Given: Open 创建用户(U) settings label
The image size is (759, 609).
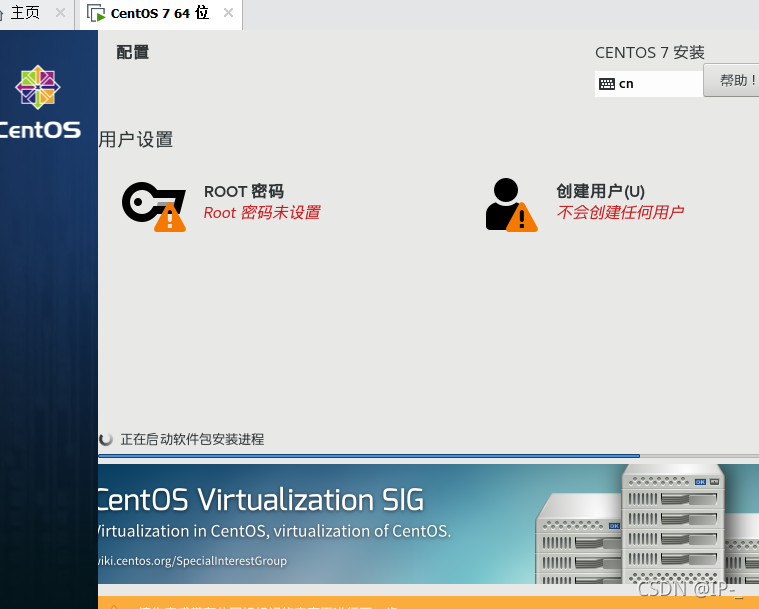Looking at the screenshot, I should tap(600, 191).
